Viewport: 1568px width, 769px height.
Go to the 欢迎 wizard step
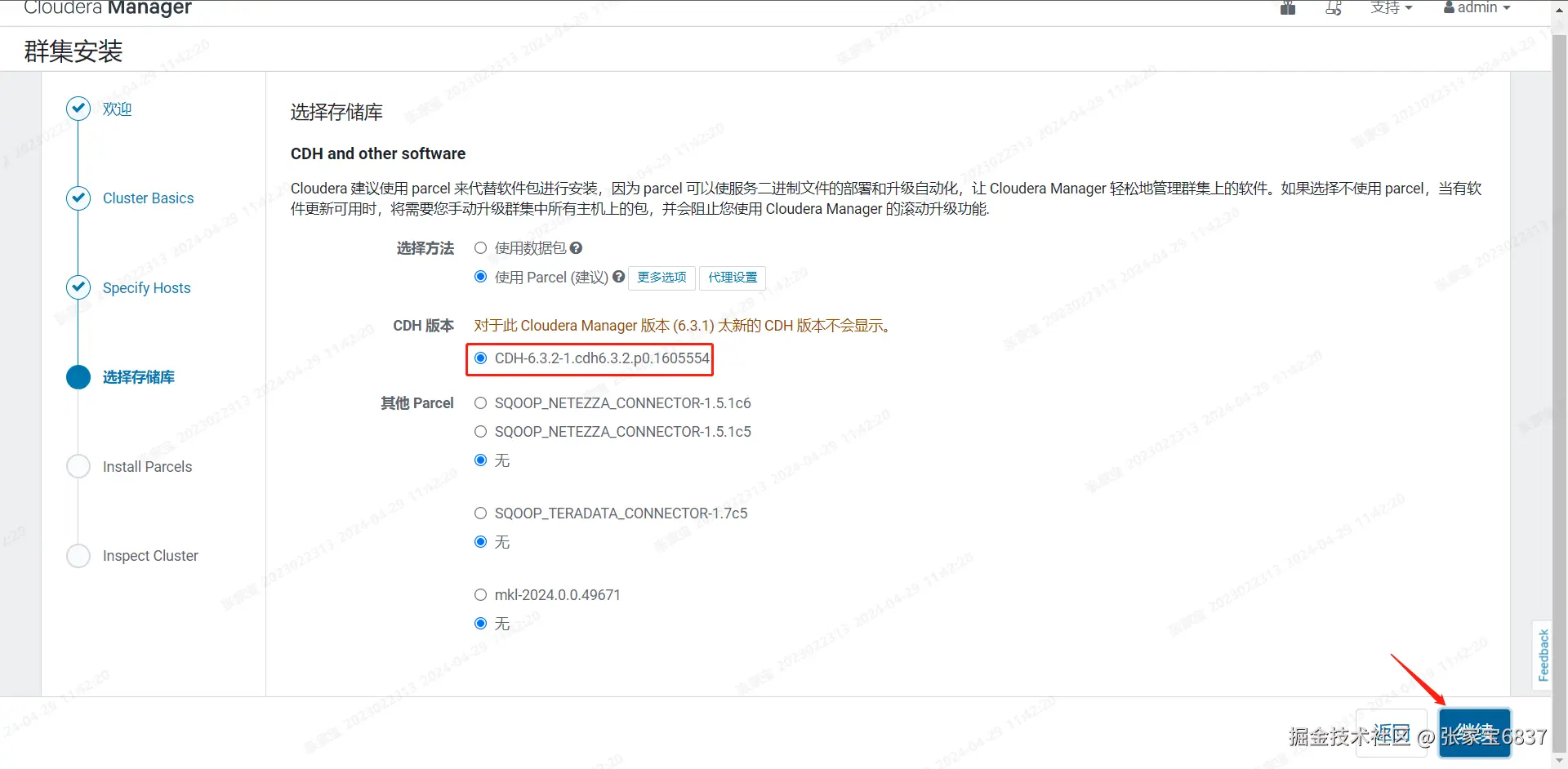pyautogui.click(x=117, y=109)
